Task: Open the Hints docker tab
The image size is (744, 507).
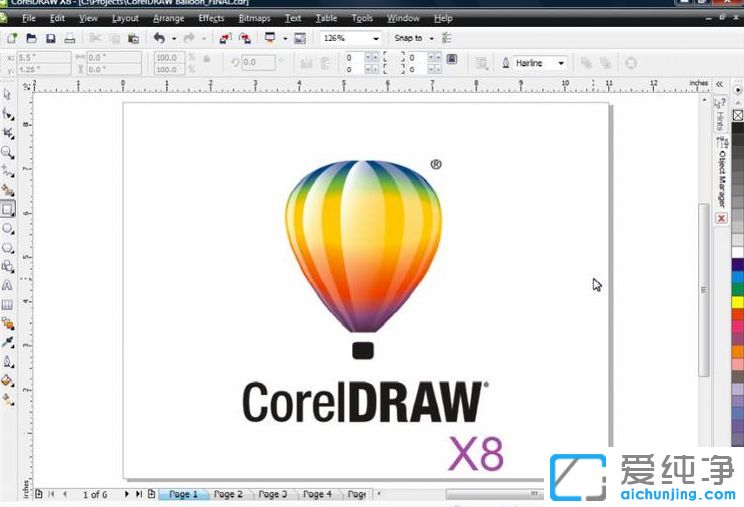Action: [720, 115]
